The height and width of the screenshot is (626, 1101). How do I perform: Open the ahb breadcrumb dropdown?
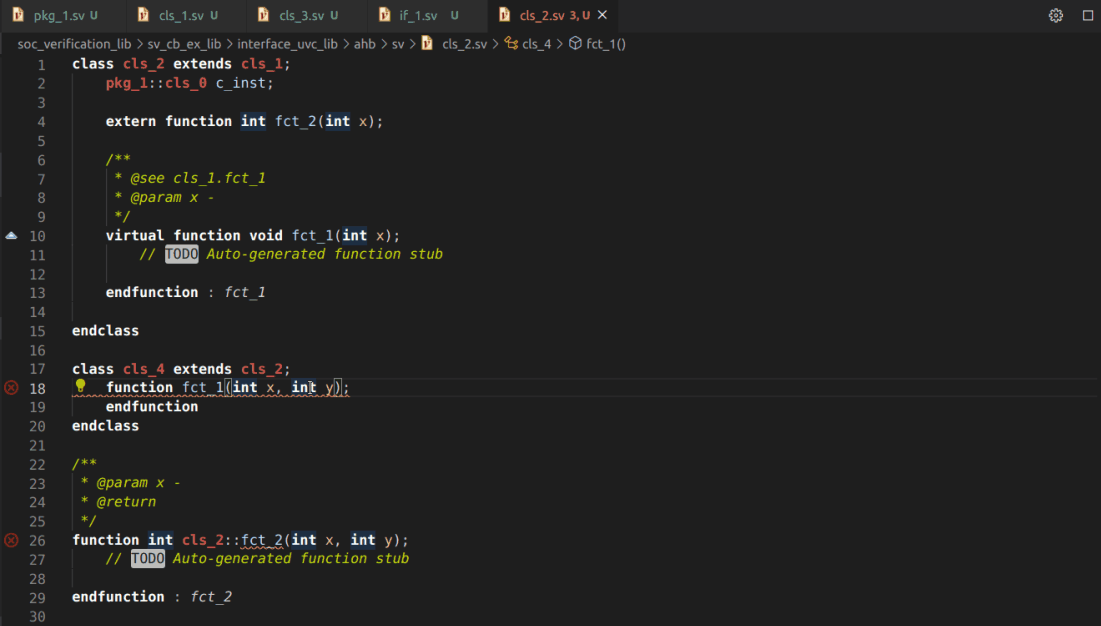364,44
